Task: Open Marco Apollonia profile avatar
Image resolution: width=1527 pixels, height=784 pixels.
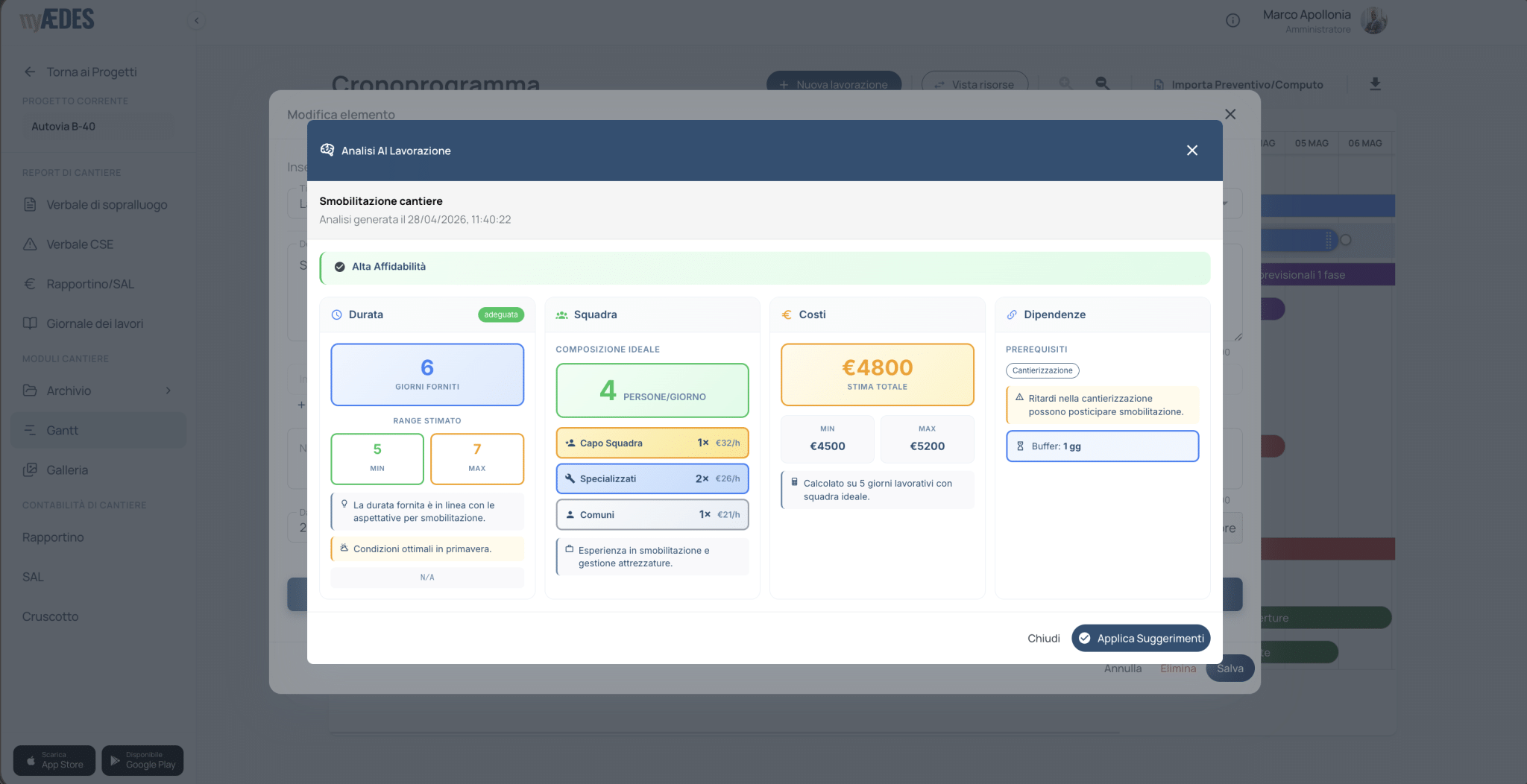Action: click(x=1373, y=20)
